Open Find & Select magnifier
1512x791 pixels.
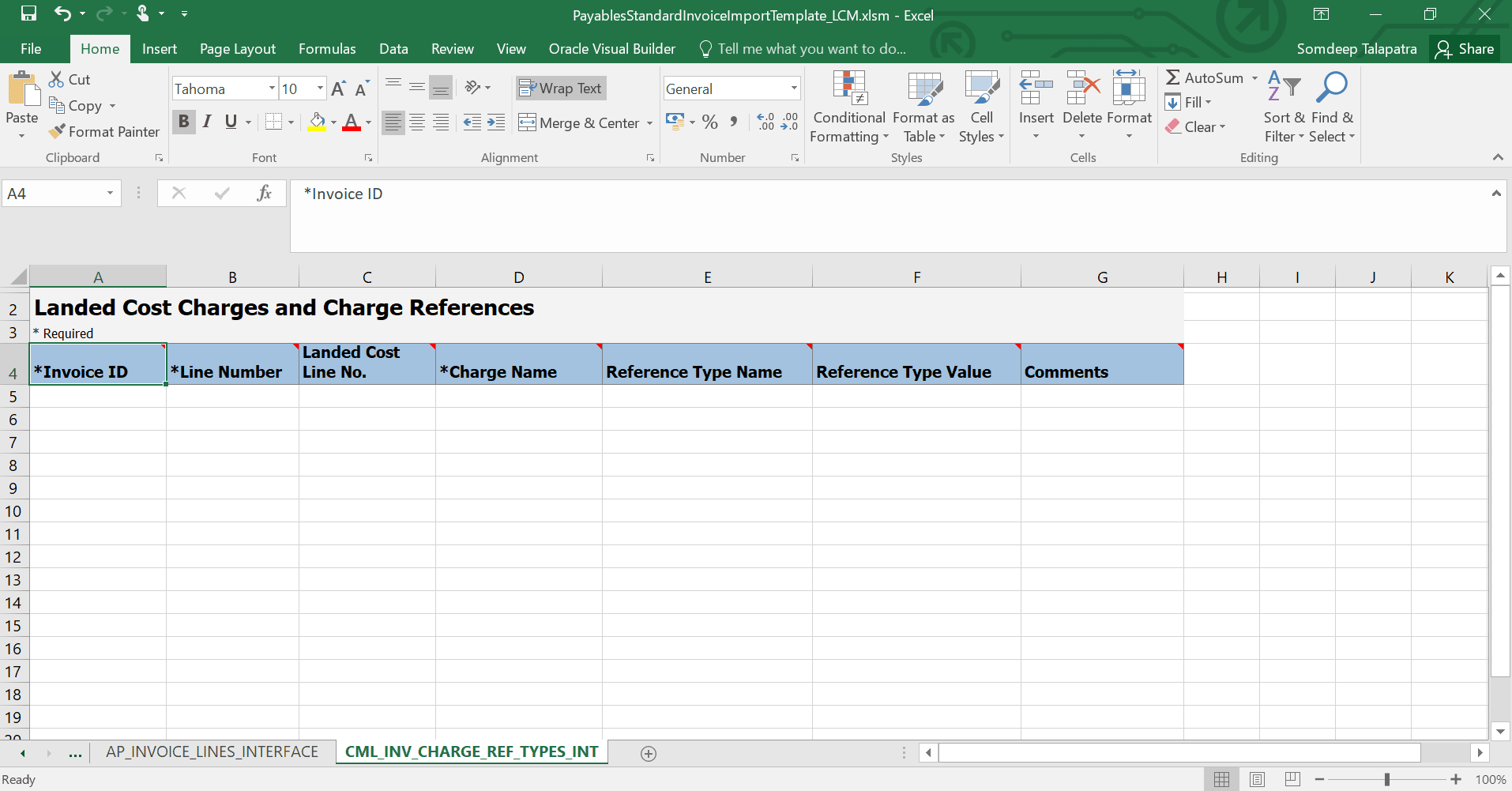1332,107
